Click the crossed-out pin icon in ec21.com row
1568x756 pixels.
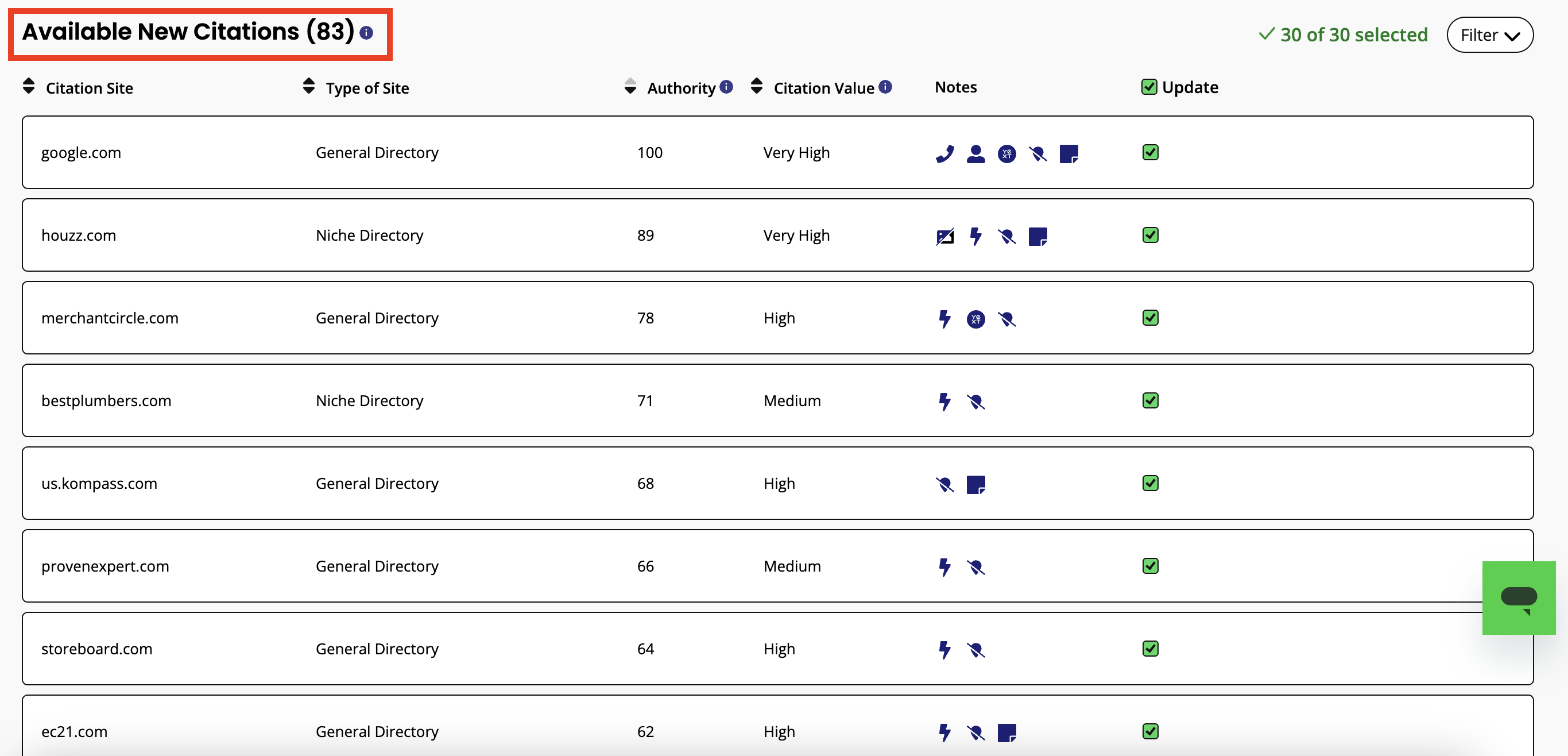click(975, 733)
